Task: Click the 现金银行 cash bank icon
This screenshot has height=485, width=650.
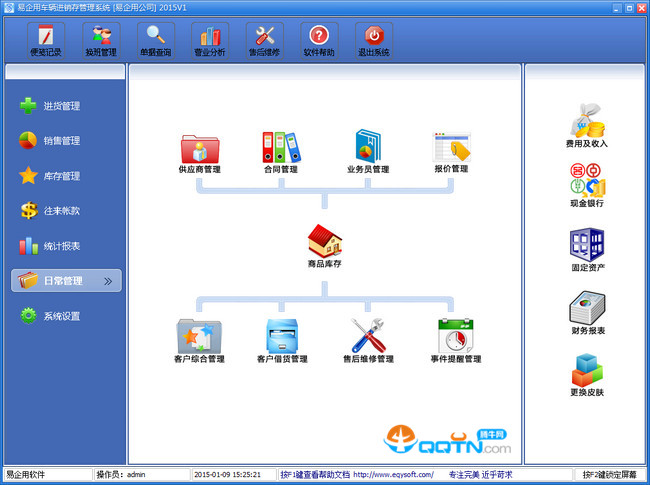Action: (586, 182)
